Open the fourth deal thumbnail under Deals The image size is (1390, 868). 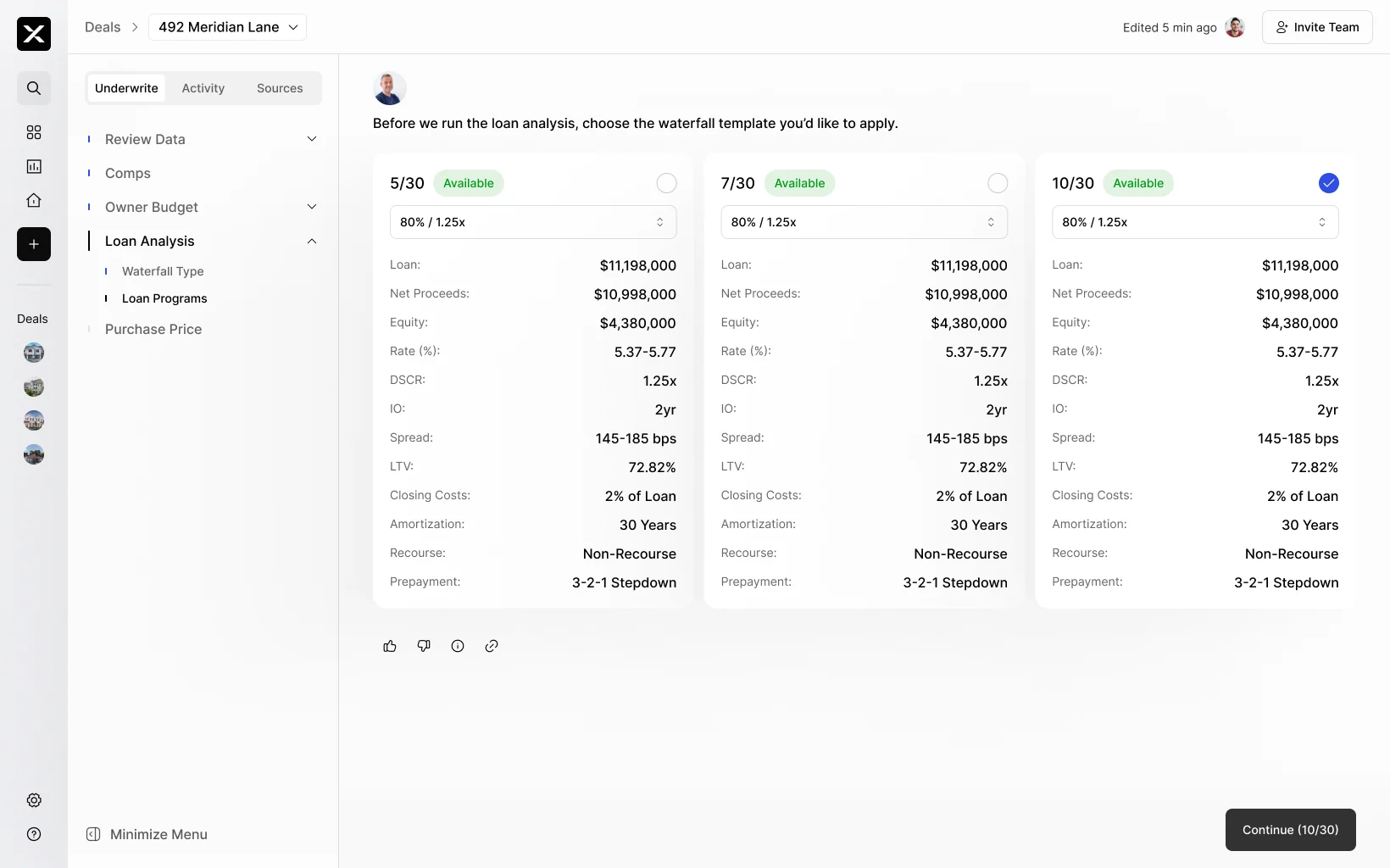(34, 454)
